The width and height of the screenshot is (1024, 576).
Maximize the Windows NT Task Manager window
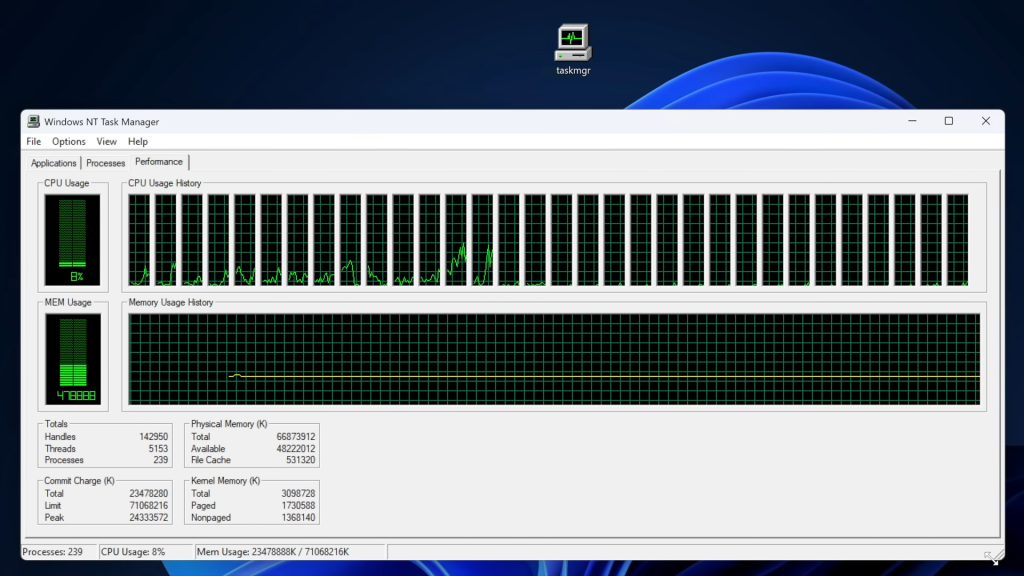point(948,121)
